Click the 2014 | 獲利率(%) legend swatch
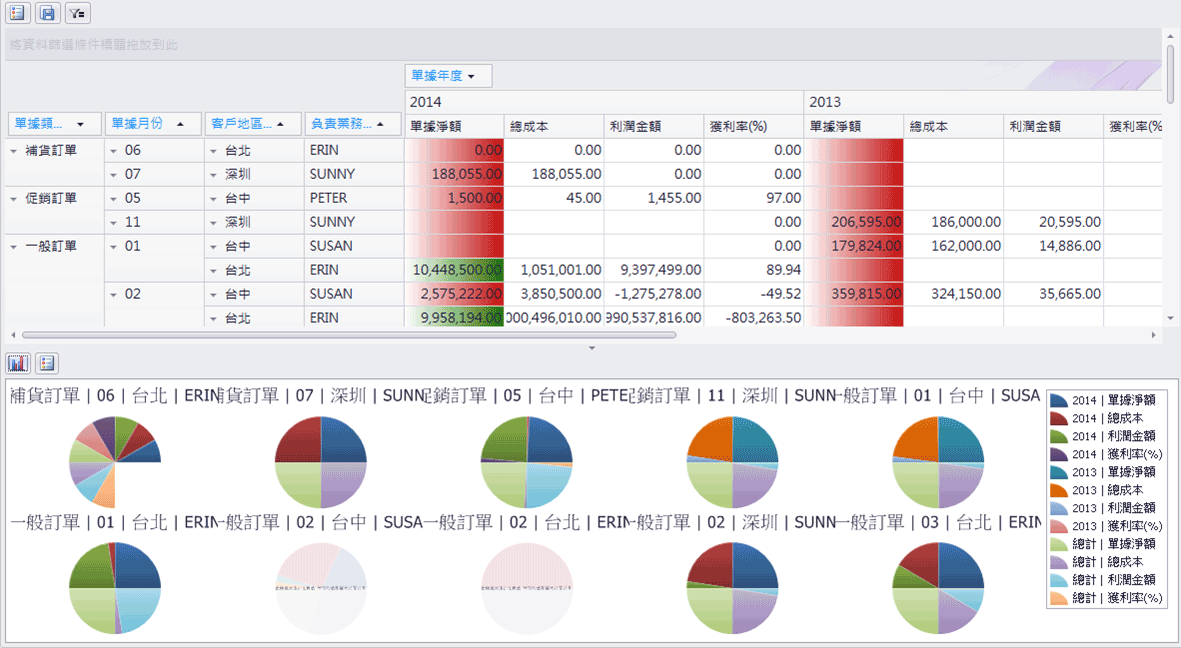This screenshot has width=1181, height=648. (x=1059, y=454)
